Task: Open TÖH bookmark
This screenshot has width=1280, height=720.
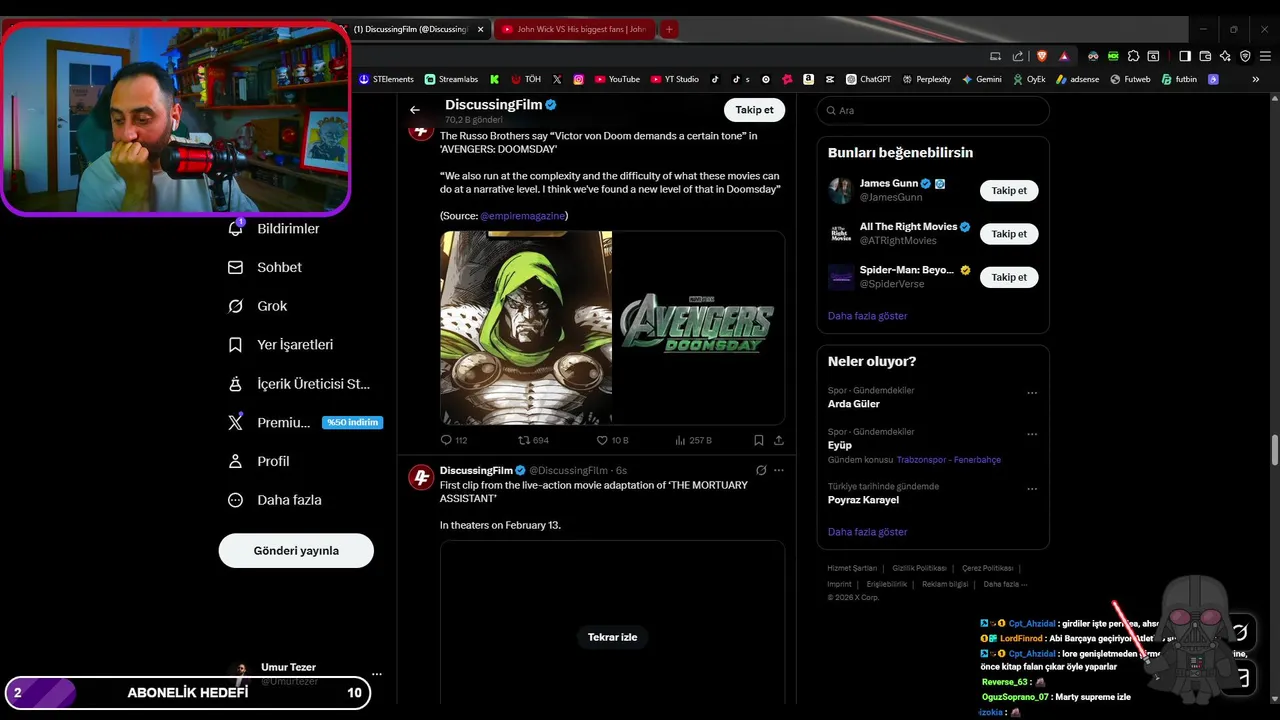Action: pos(526,79)
